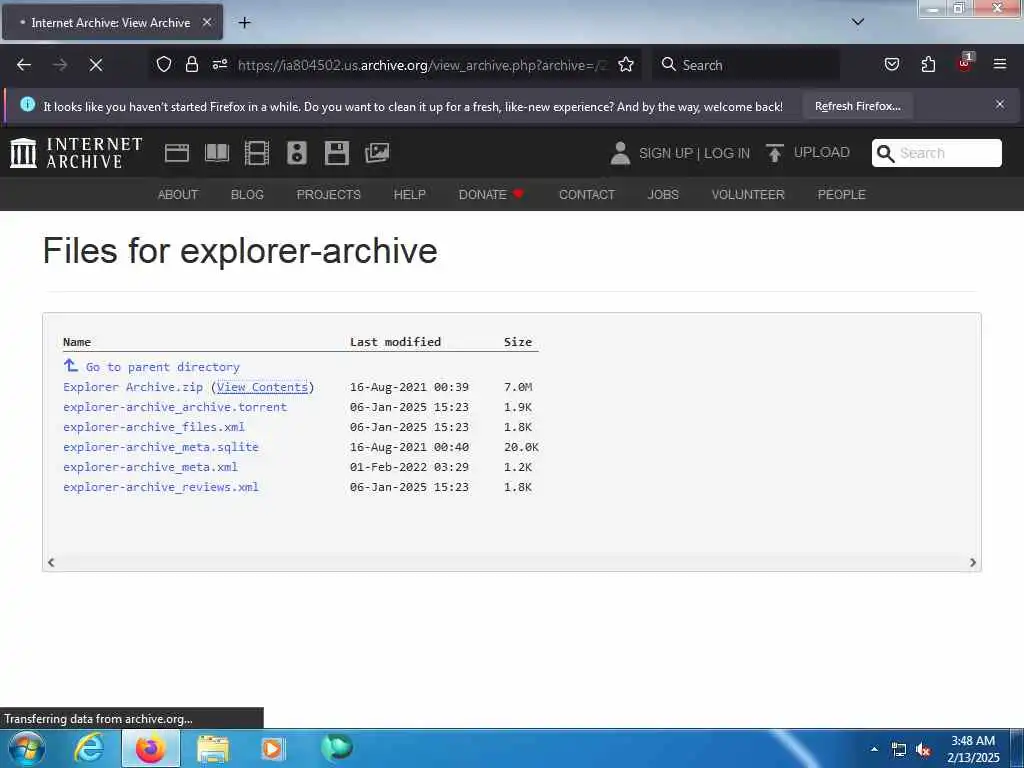Click the LOG IN link
This screenshot has height=768, width=1024.
point(727,153)
